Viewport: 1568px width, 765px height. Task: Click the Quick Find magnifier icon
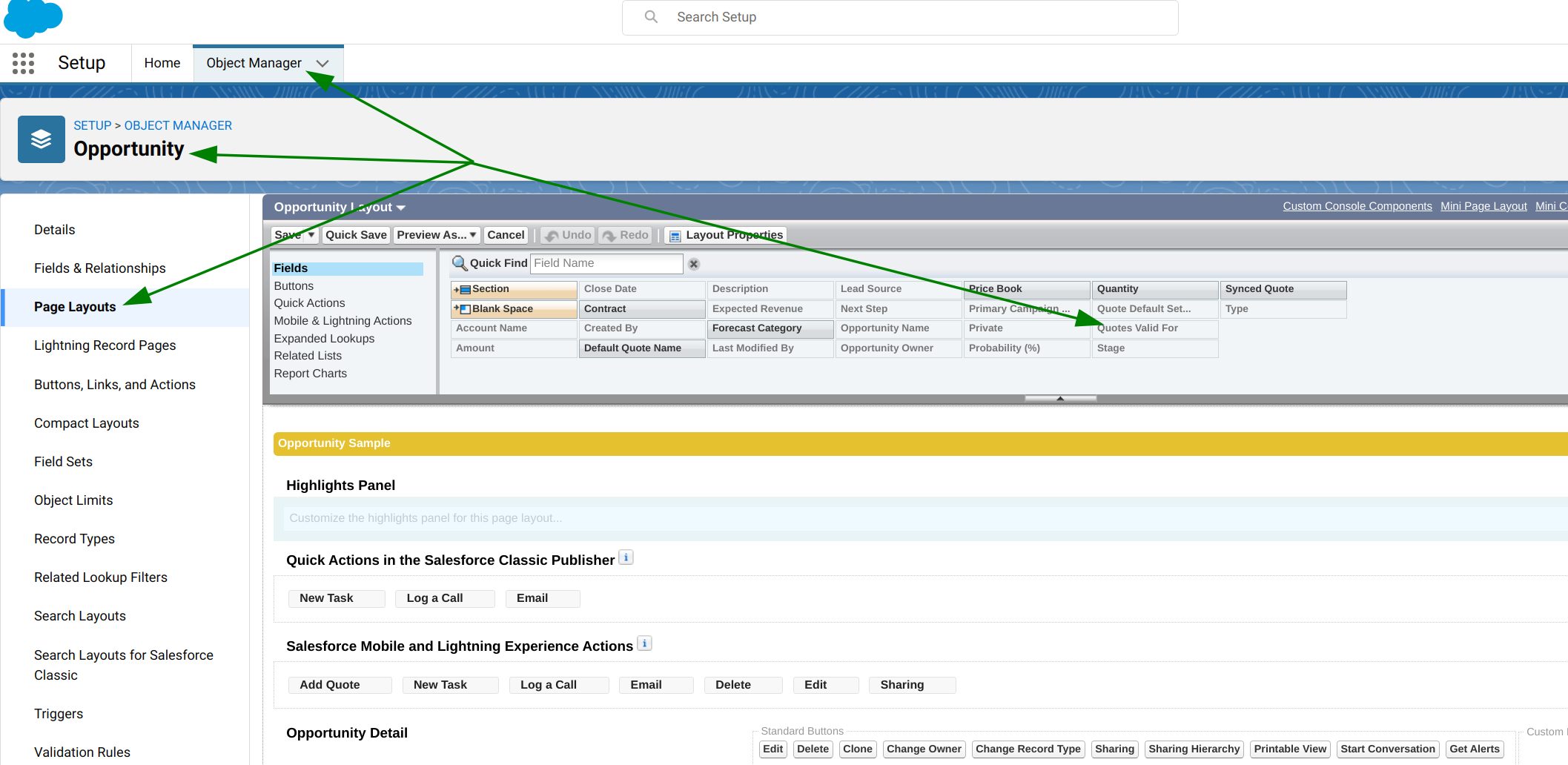pyautogui.click(x=460, y=263)
